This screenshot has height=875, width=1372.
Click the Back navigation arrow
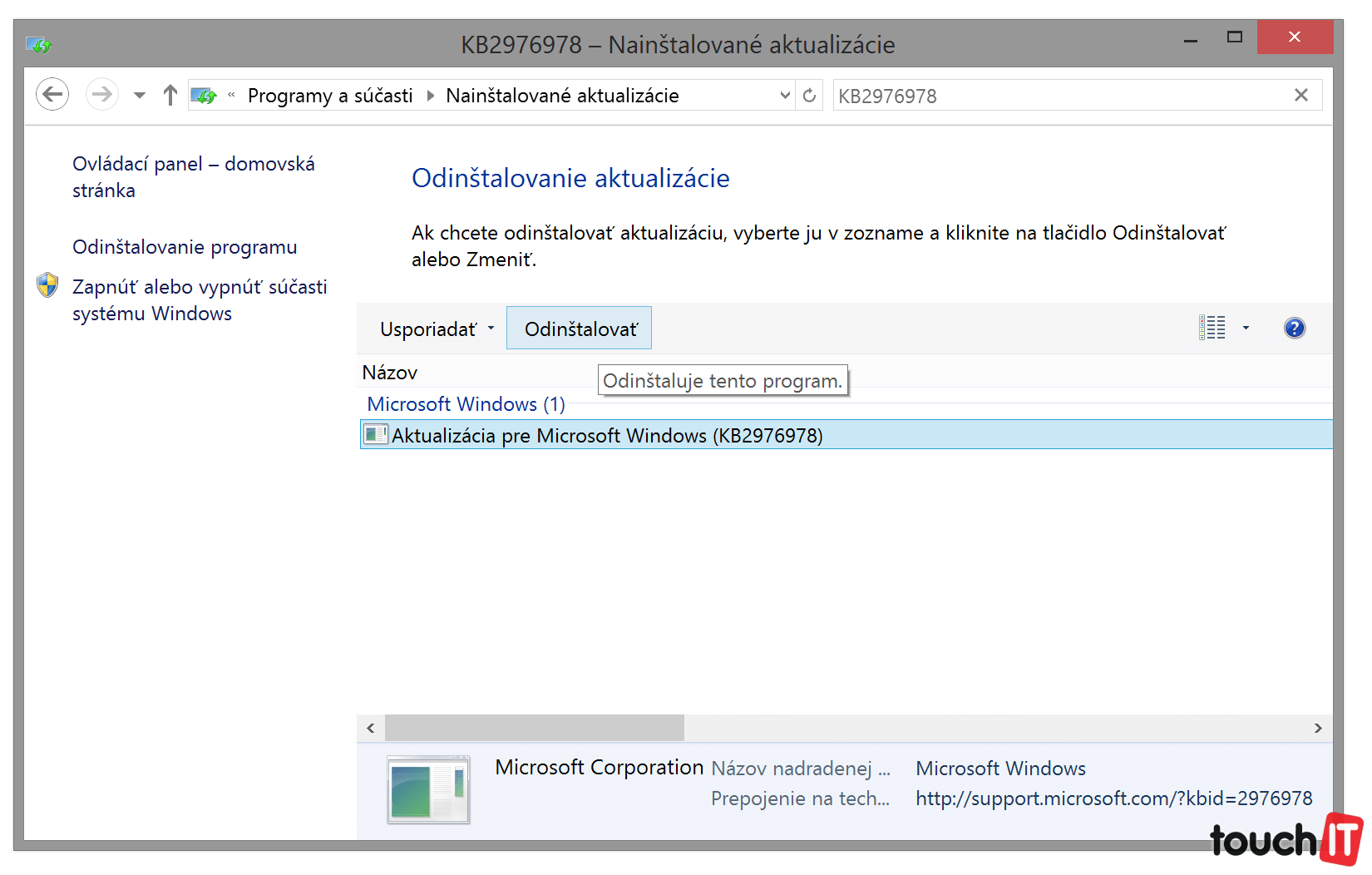(52, 95)
